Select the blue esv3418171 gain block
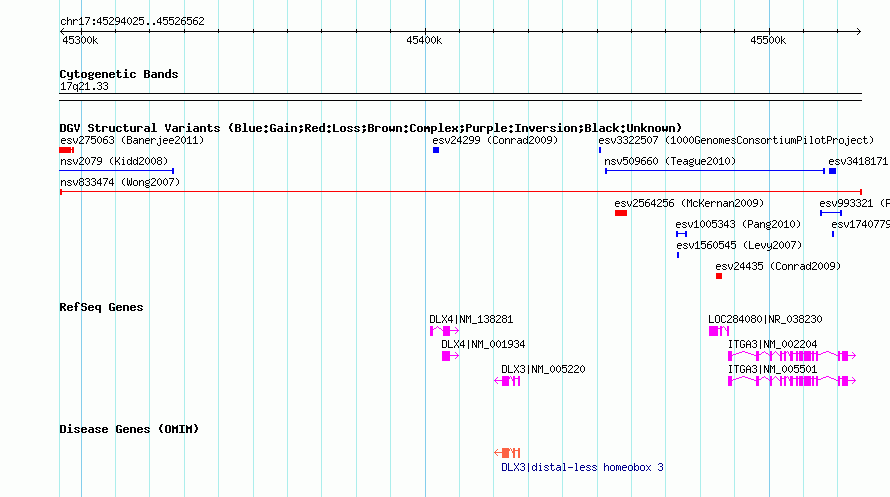This screenshot has width=890, height=497. point(833,171)
